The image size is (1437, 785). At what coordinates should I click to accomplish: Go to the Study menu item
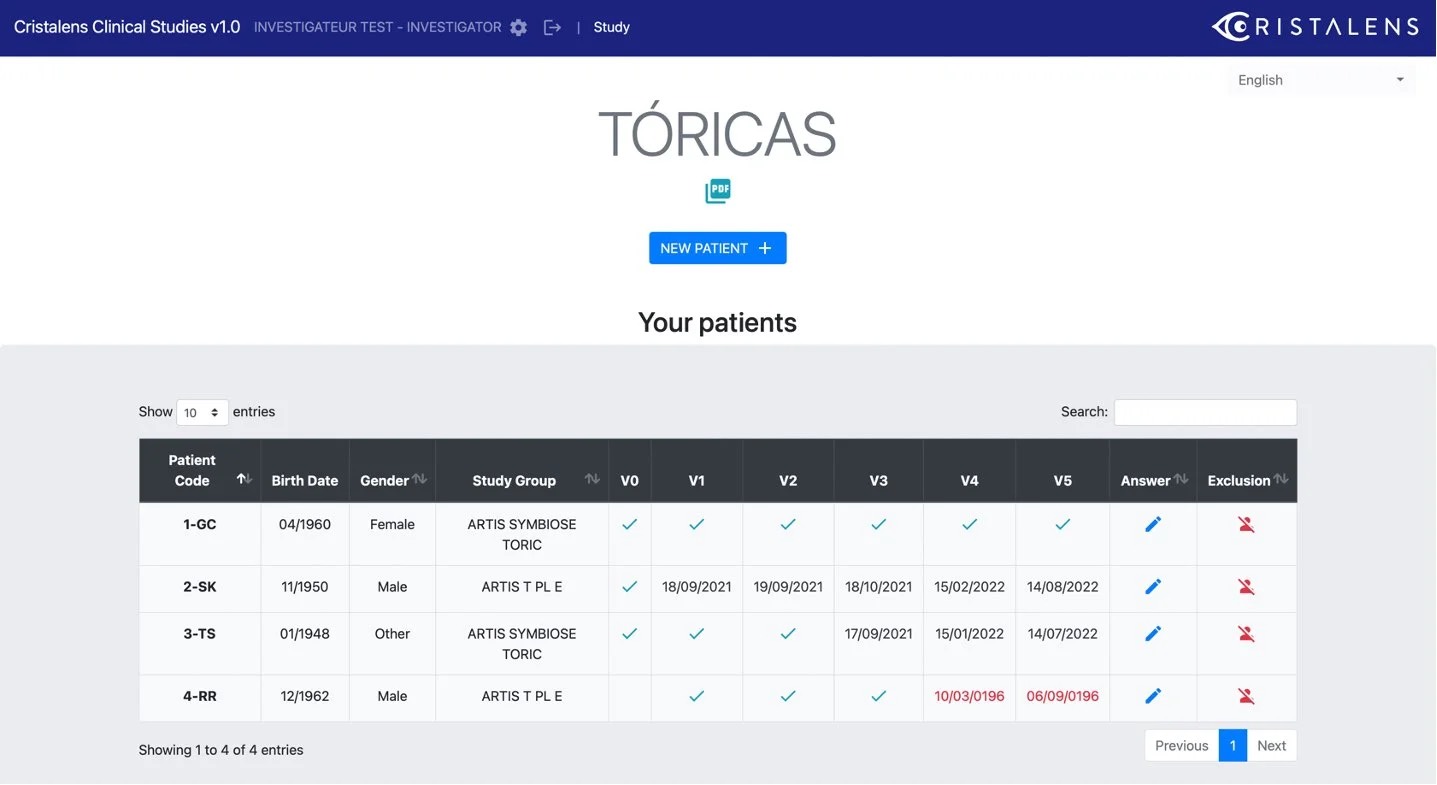(x=611, y=27)
